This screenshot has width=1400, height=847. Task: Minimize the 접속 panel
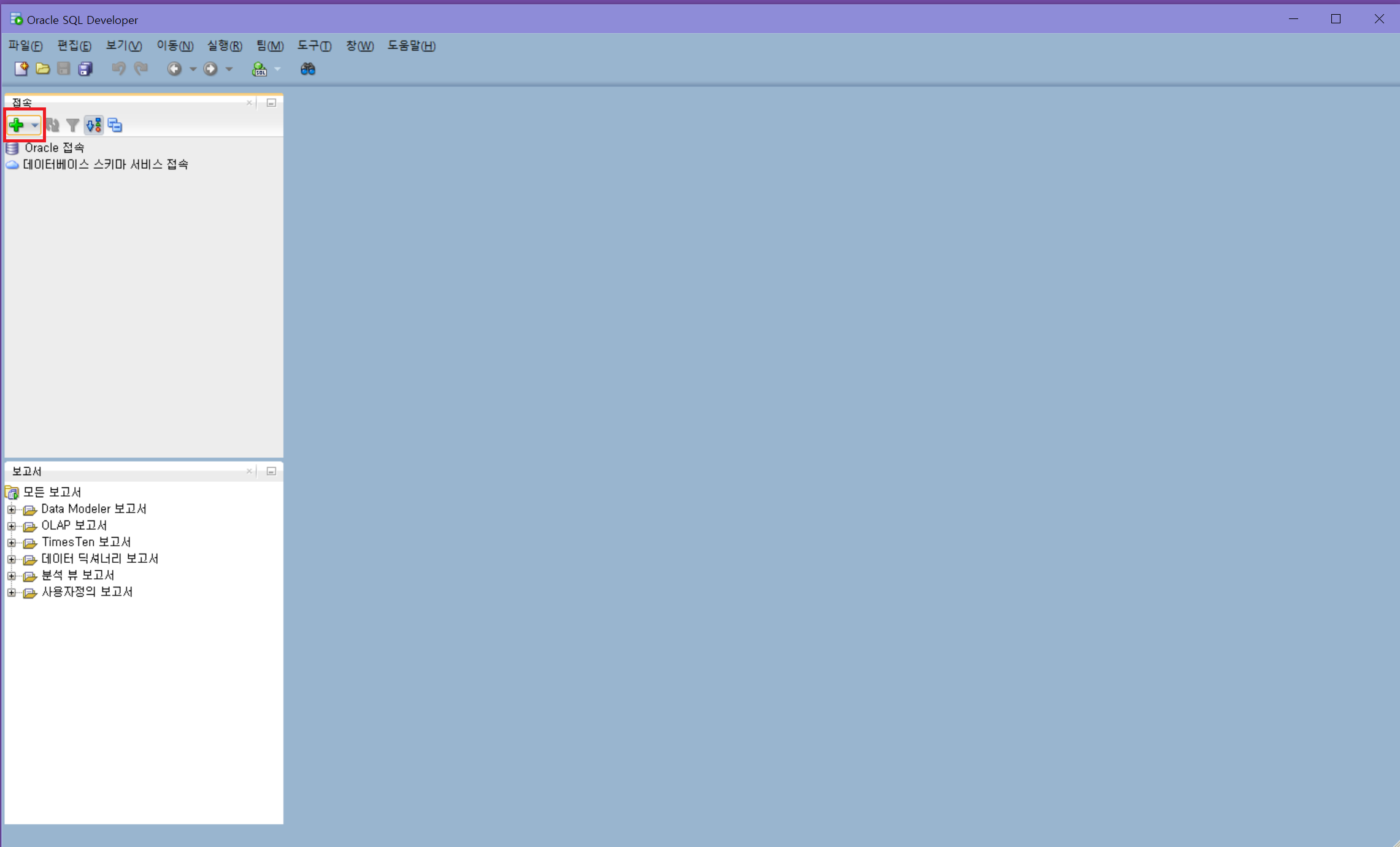(271, 103)
